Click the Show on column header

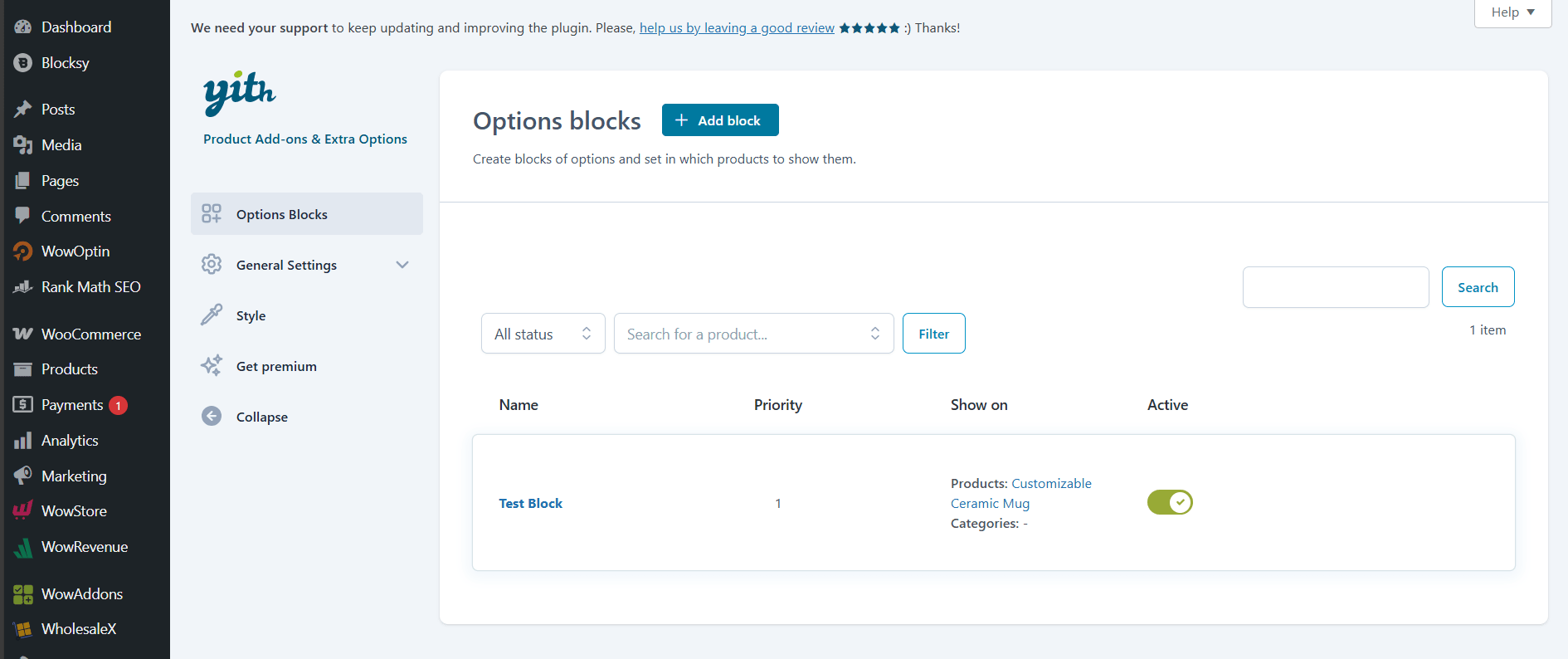[x=979, y=404]
